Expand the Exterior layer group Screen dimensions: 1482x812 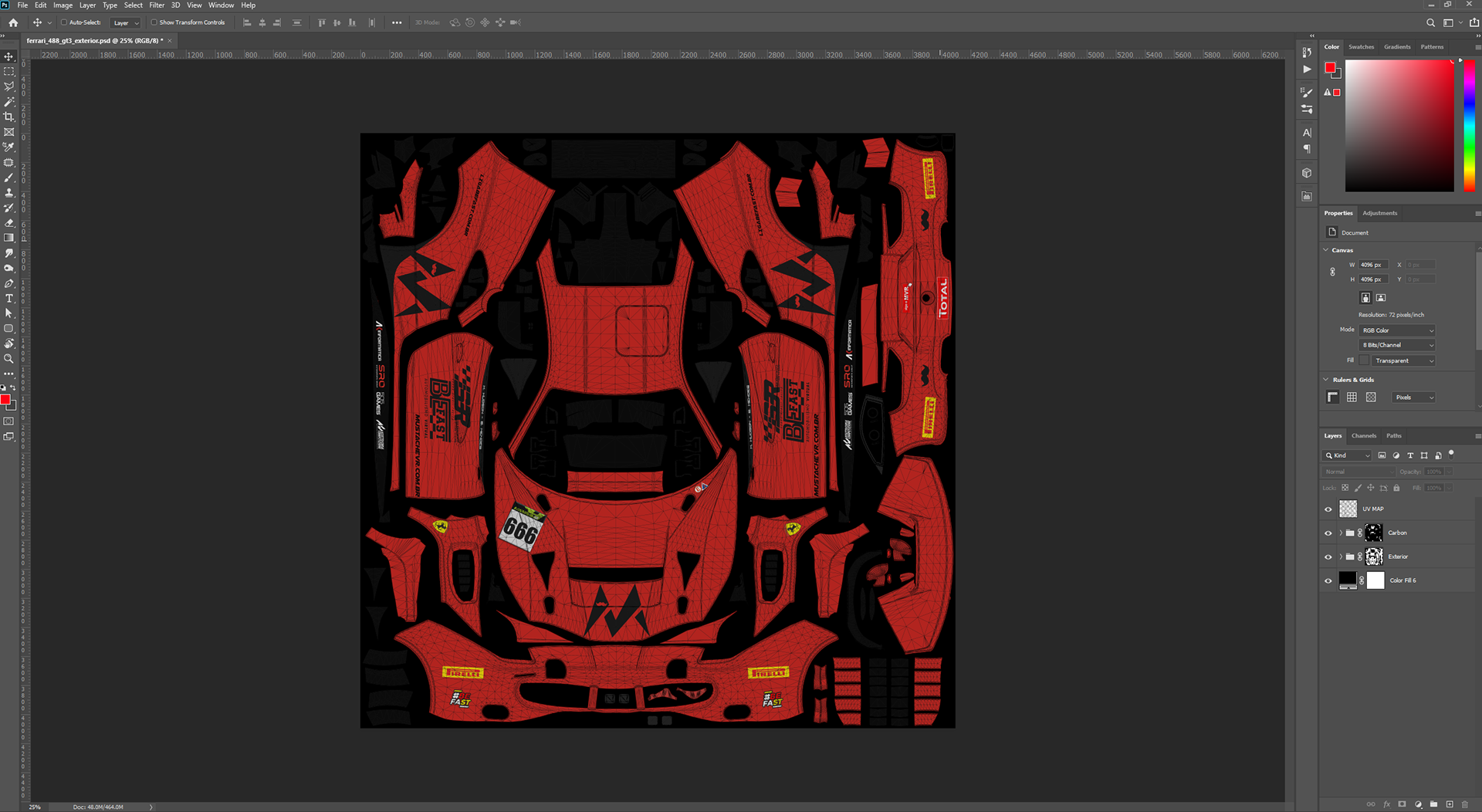pos(1341,557)
